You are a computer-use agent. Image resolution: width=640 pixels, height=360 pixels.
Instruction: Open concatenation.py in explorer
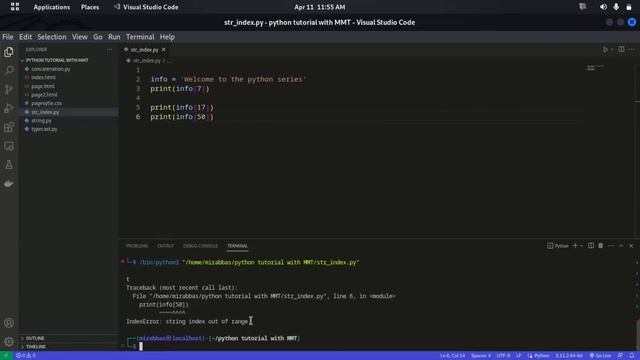(x=51, y=69)
